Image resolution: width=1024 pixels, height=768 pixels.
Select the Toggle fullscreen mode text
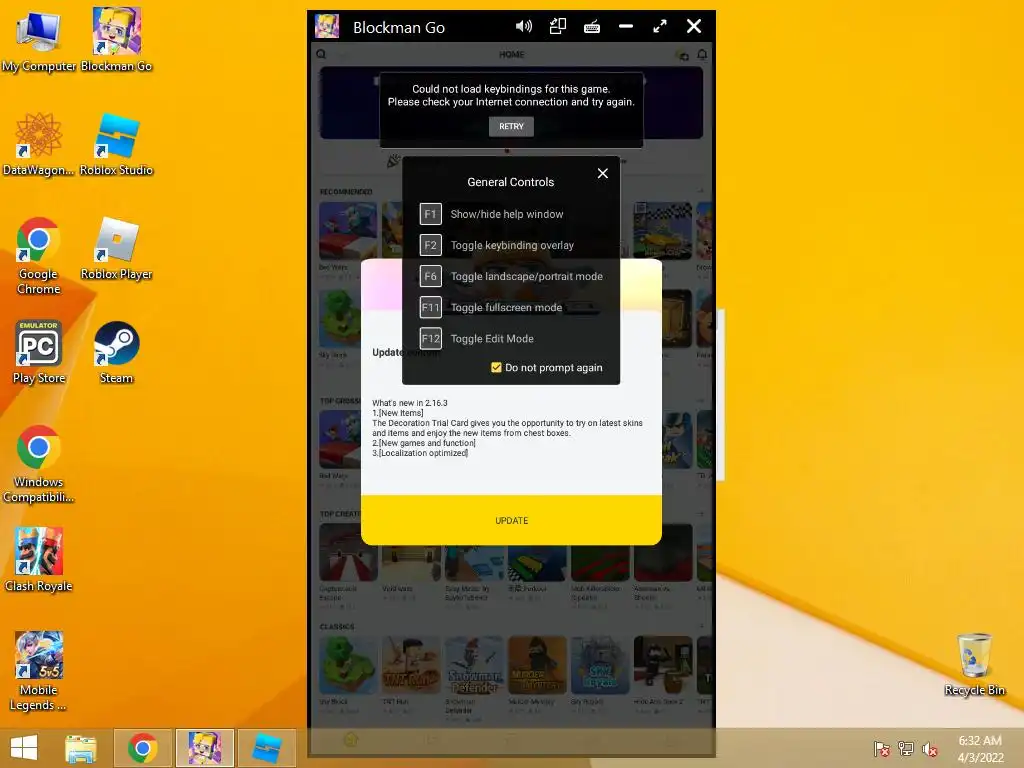(x=506, y=308)
